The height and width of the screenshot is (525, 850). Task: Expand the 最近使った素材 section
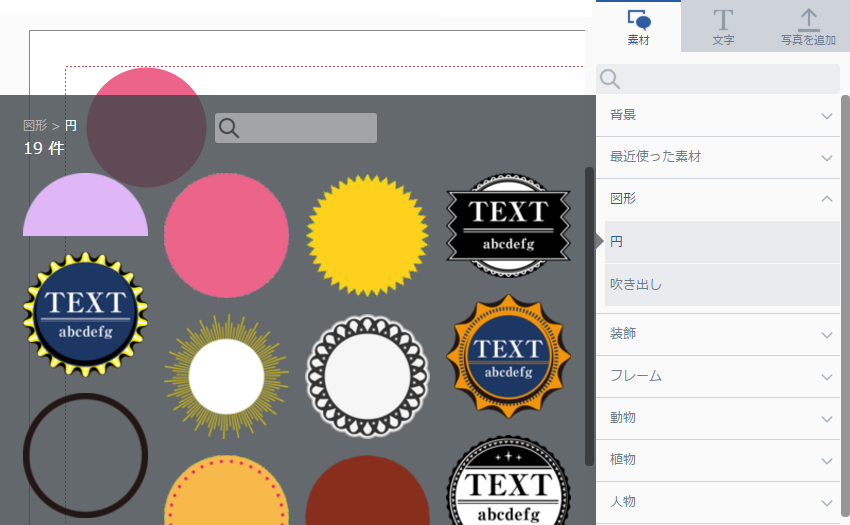click(720, 157)
